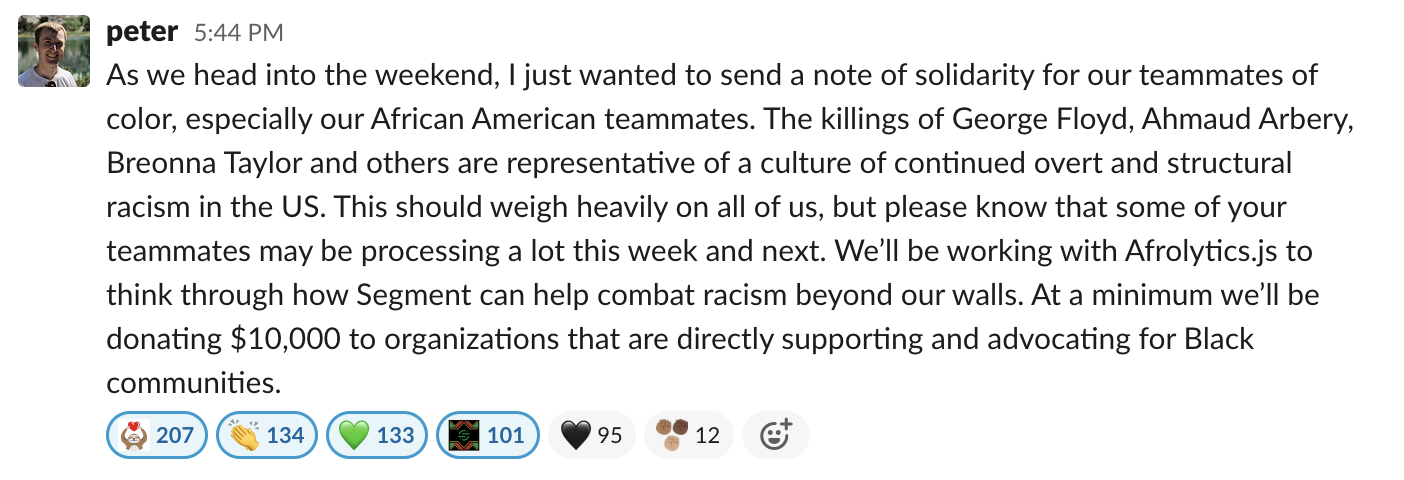Click the black heart emoji
This screenshot has height=480, width=1404.
(x=575, y=435)
